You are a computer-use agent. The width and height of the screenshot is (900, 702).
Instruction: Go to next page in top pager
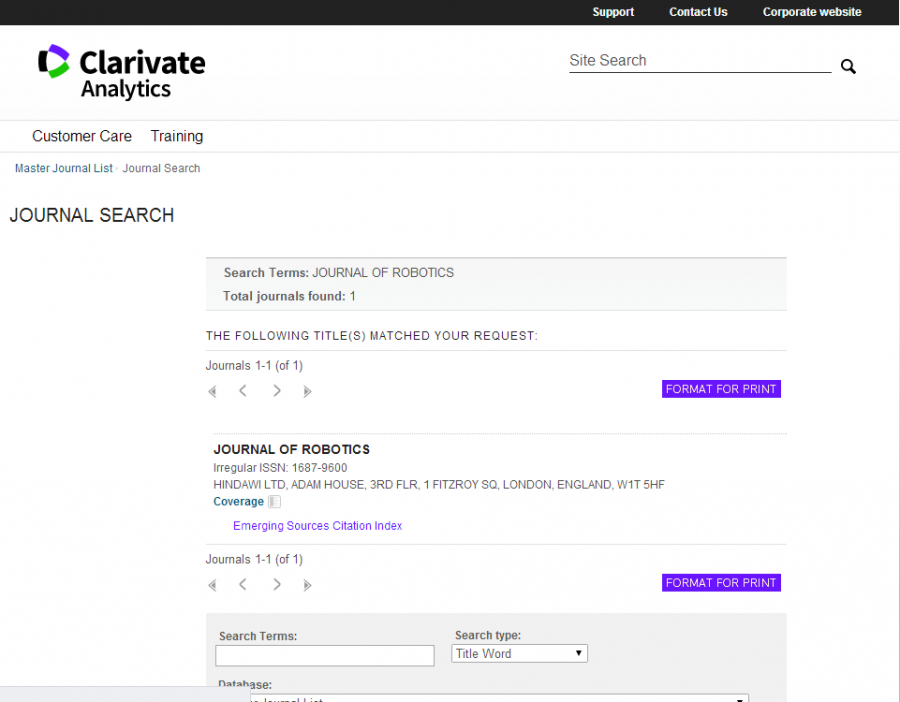point(277,391)
